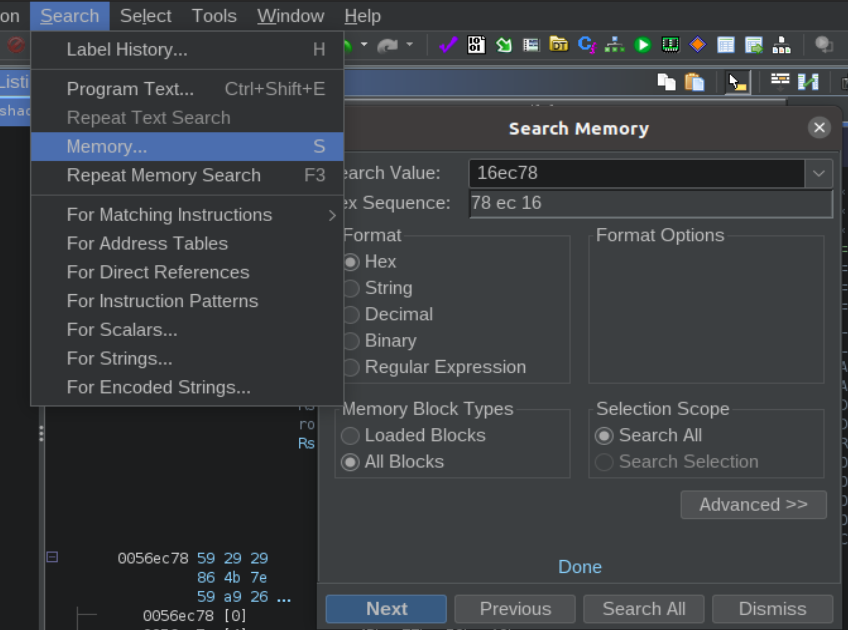
Task: Click the orange diamond toolbar icon
Action: click(698, 44)
